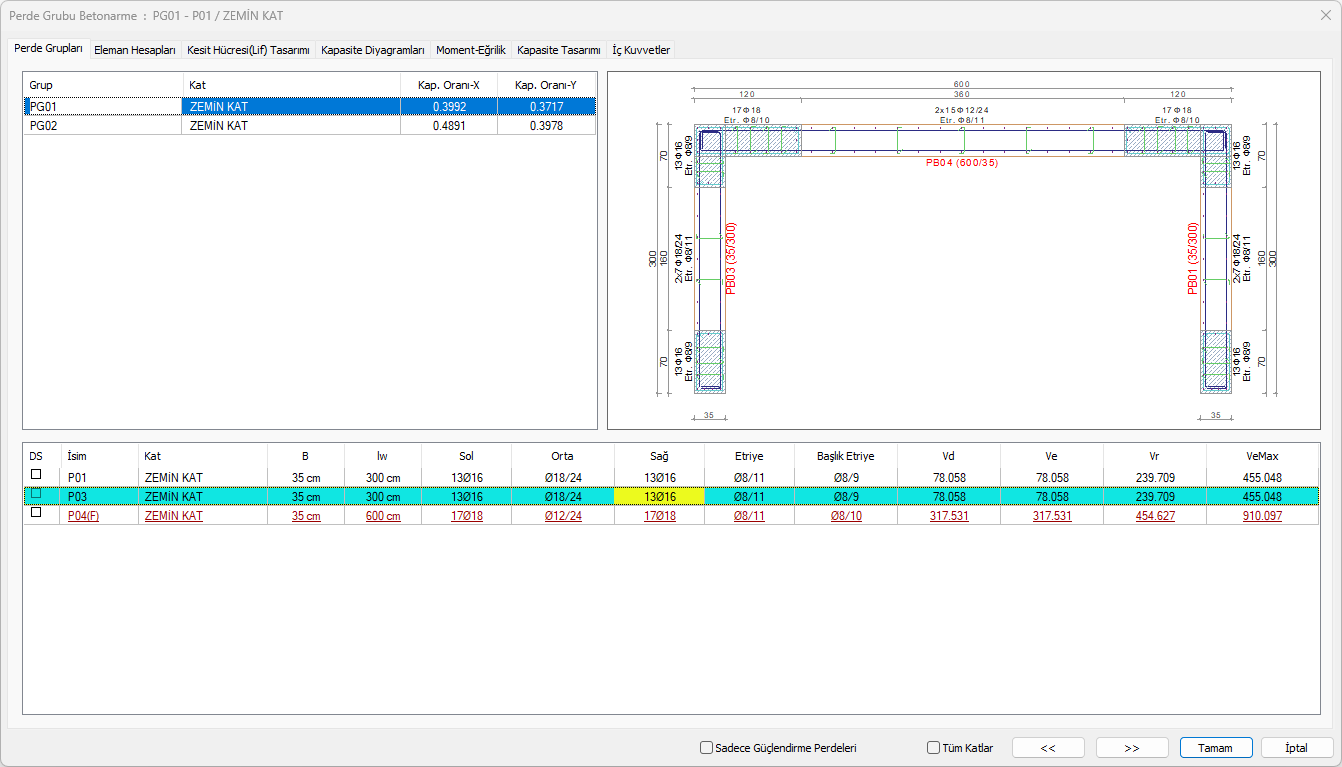Switch to Moment-Eğrilik tab
Image resolution: width=1342 pixels, height=767 pixels.
tap(470, 50)
